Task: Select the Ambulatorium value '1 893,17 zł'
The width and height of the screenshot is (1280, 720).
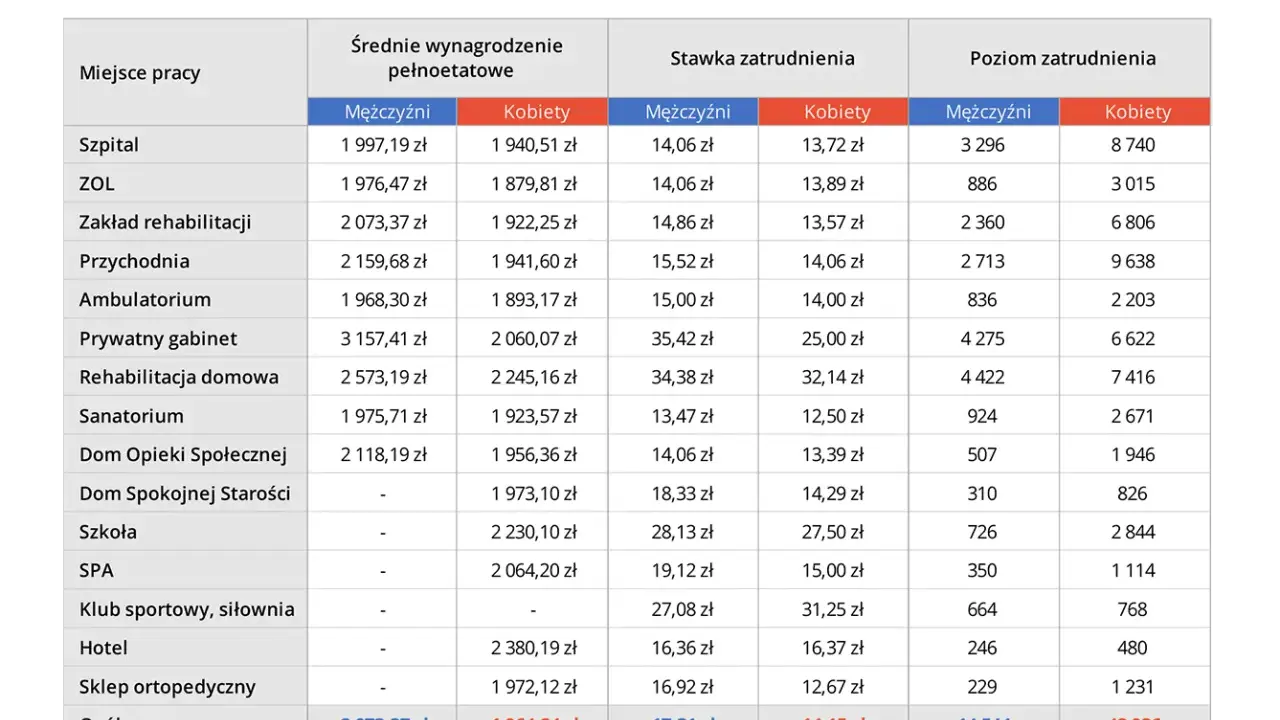Action: pyautogui.click(x=534, y=300)
